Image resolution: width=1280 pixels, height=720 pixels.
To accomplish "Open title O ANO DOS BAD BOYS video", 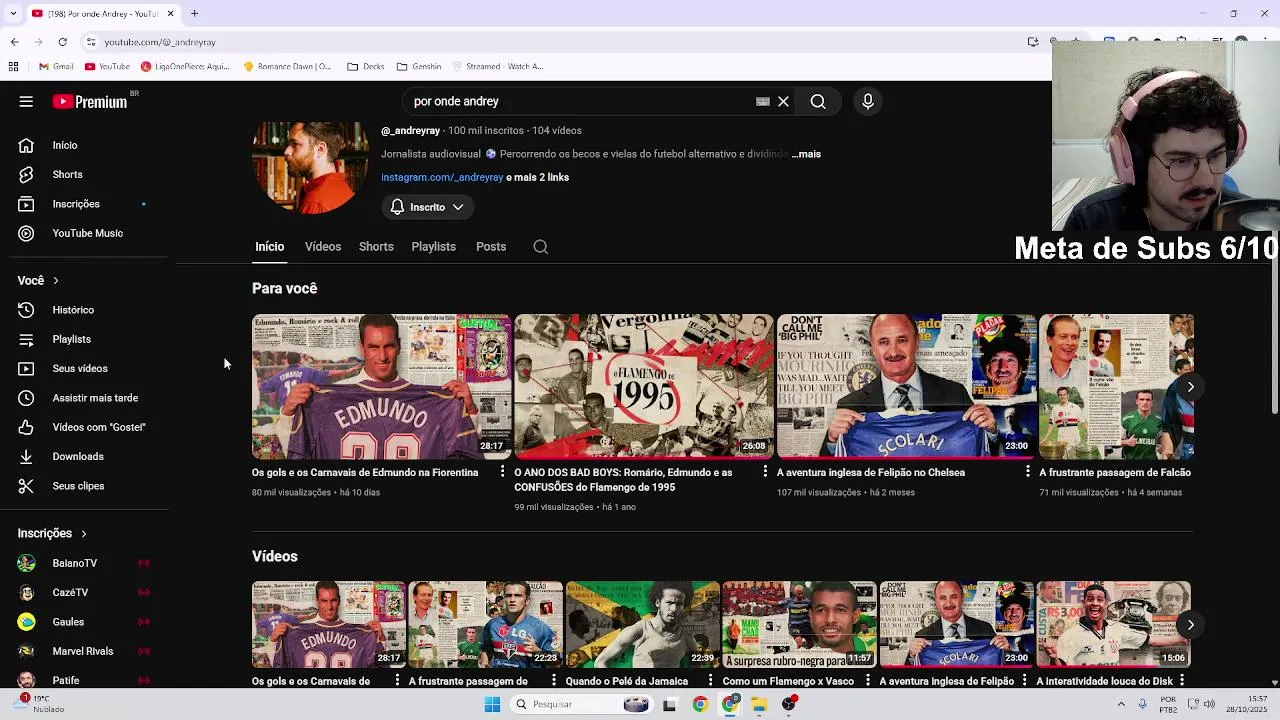I will click(623, 479).
